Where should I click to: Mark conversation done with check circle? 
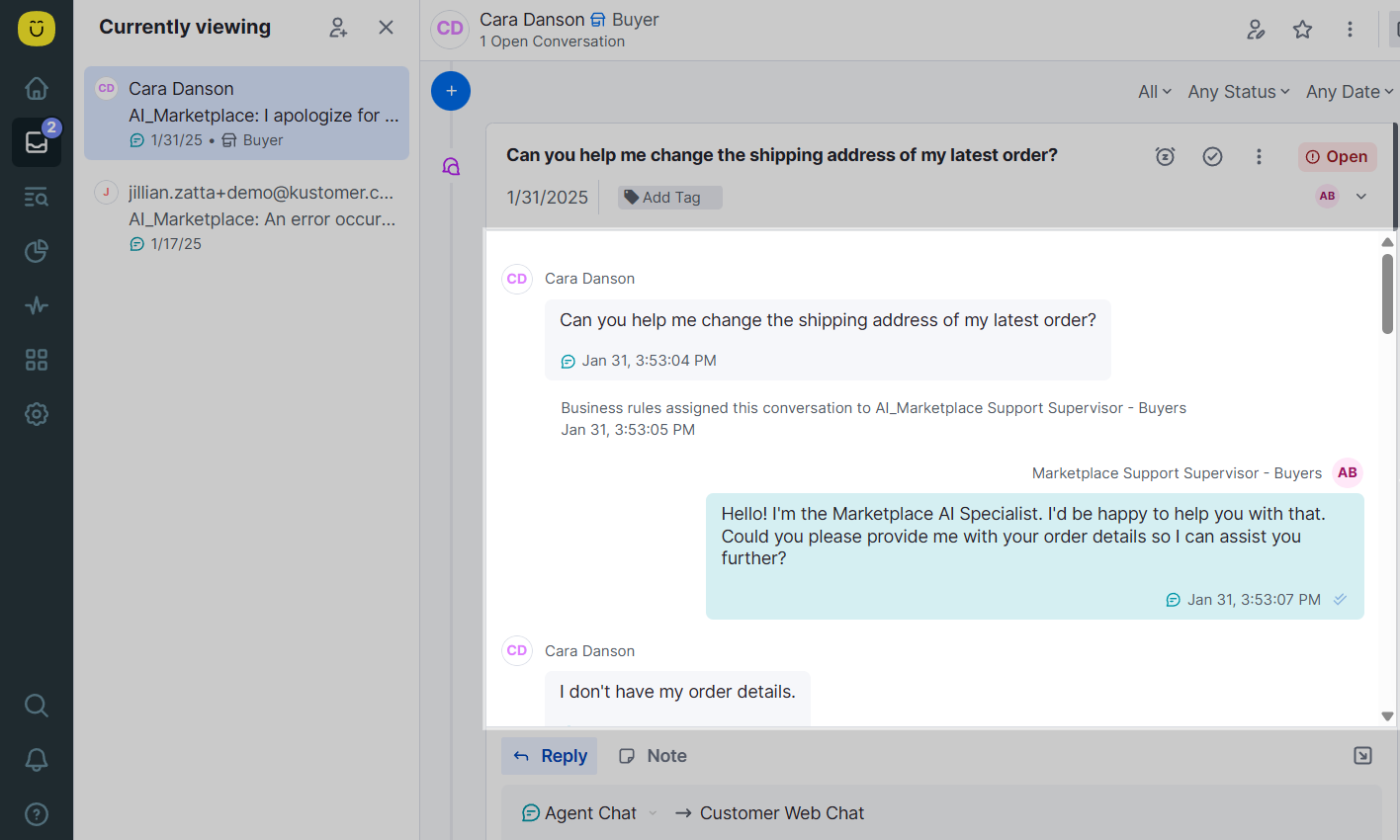(1213, 156)
